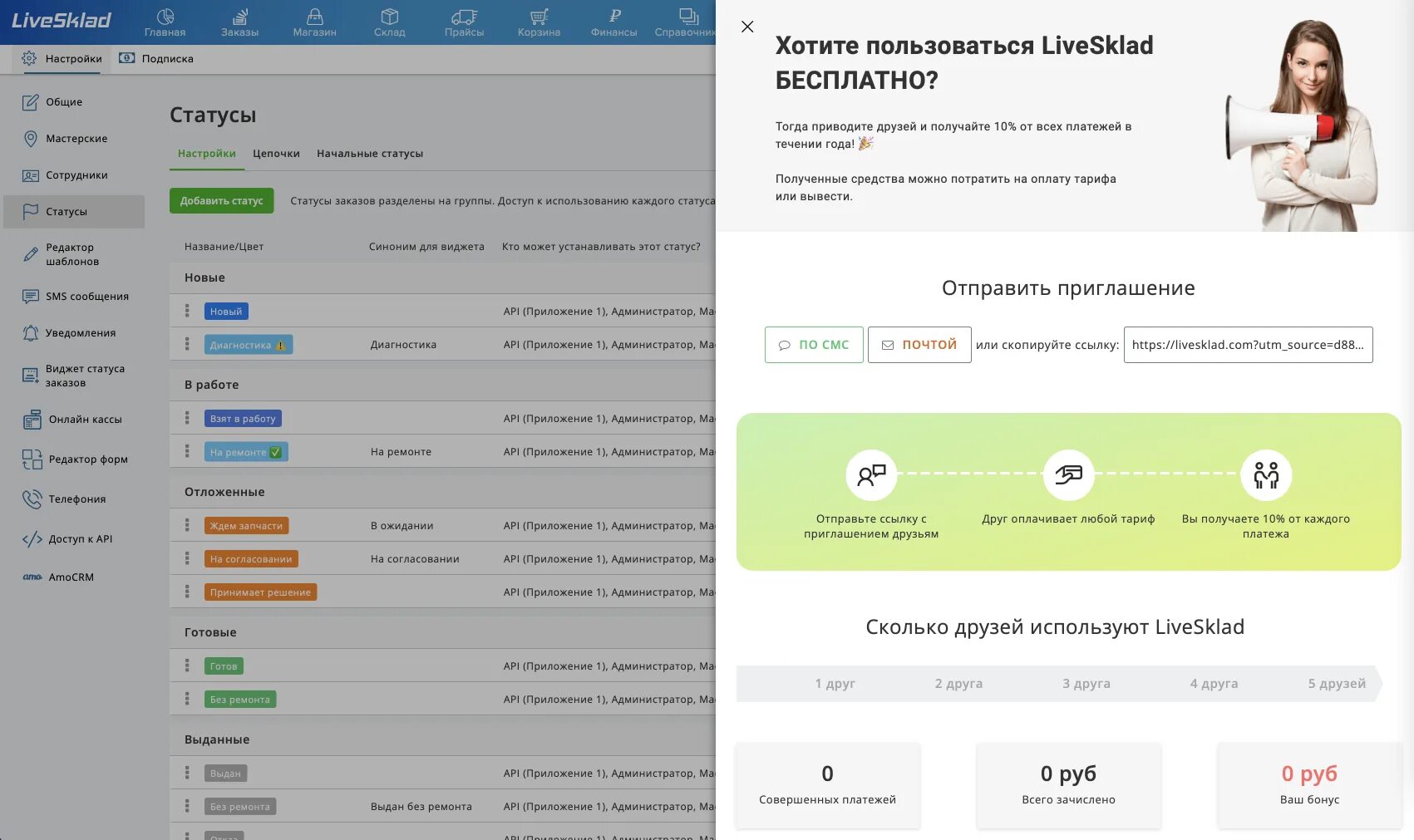Switch to the Подписка tab
Viewport: 1414px width, 840px height.
pyautogui.click(x=156, y=59)
